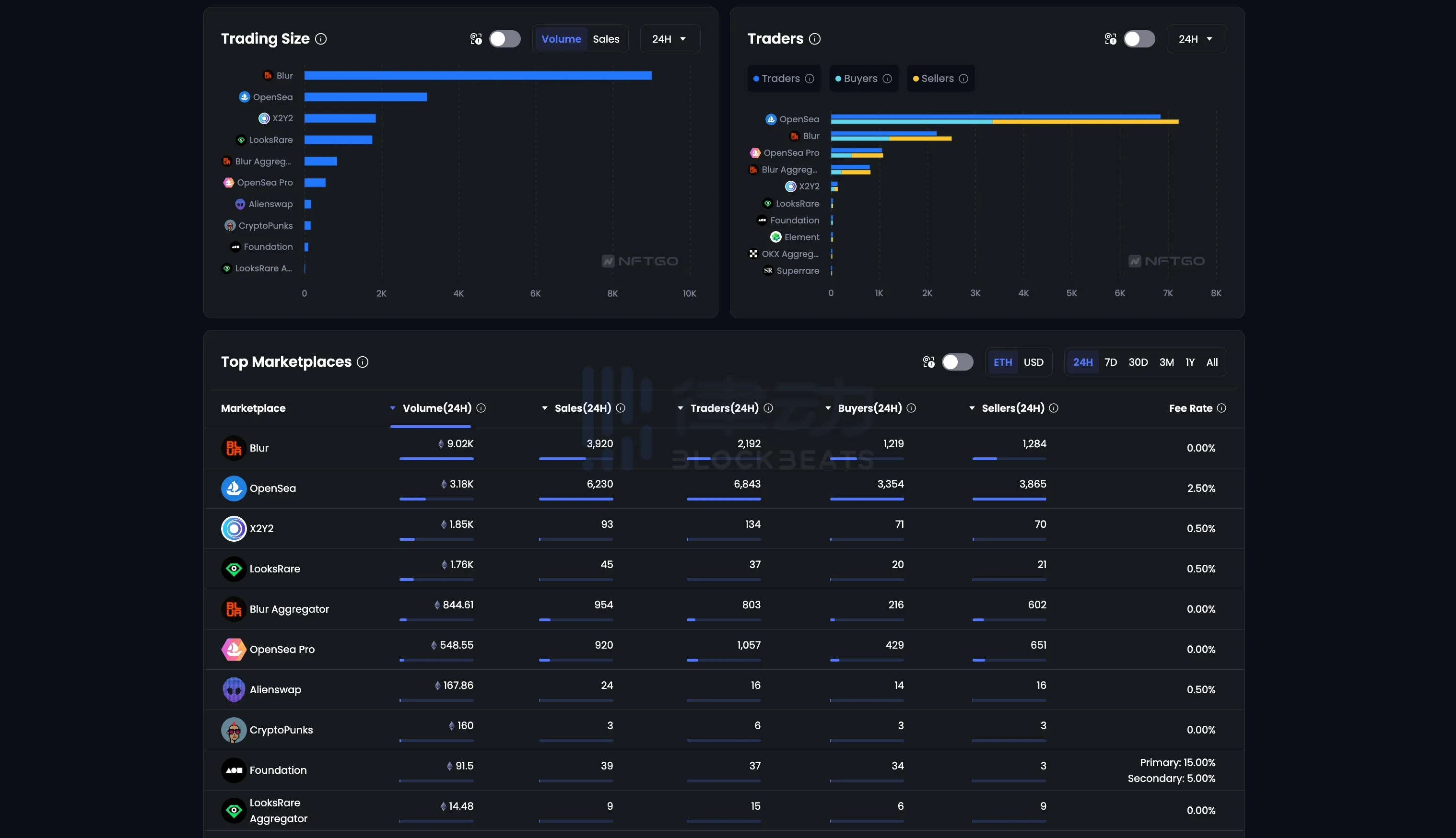Open Foundation name link in table
The image size is (1456, 838).
pos(278,770)
